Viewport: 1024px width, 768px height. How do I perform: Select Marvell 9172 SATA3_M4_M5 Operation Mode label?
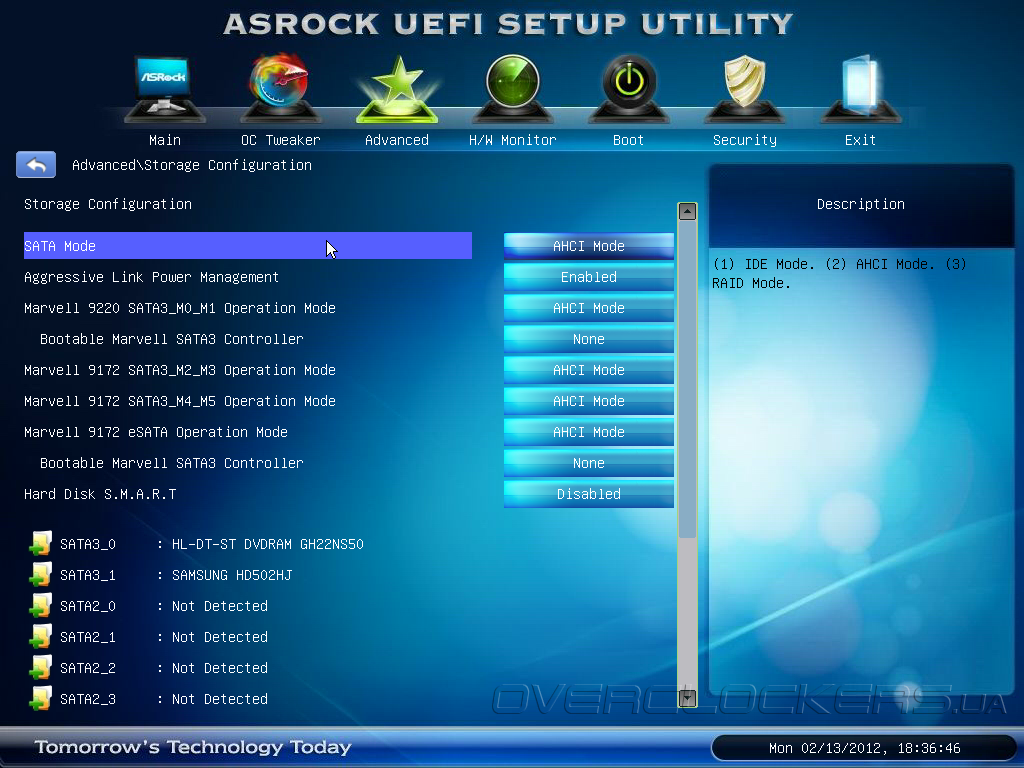180,401
